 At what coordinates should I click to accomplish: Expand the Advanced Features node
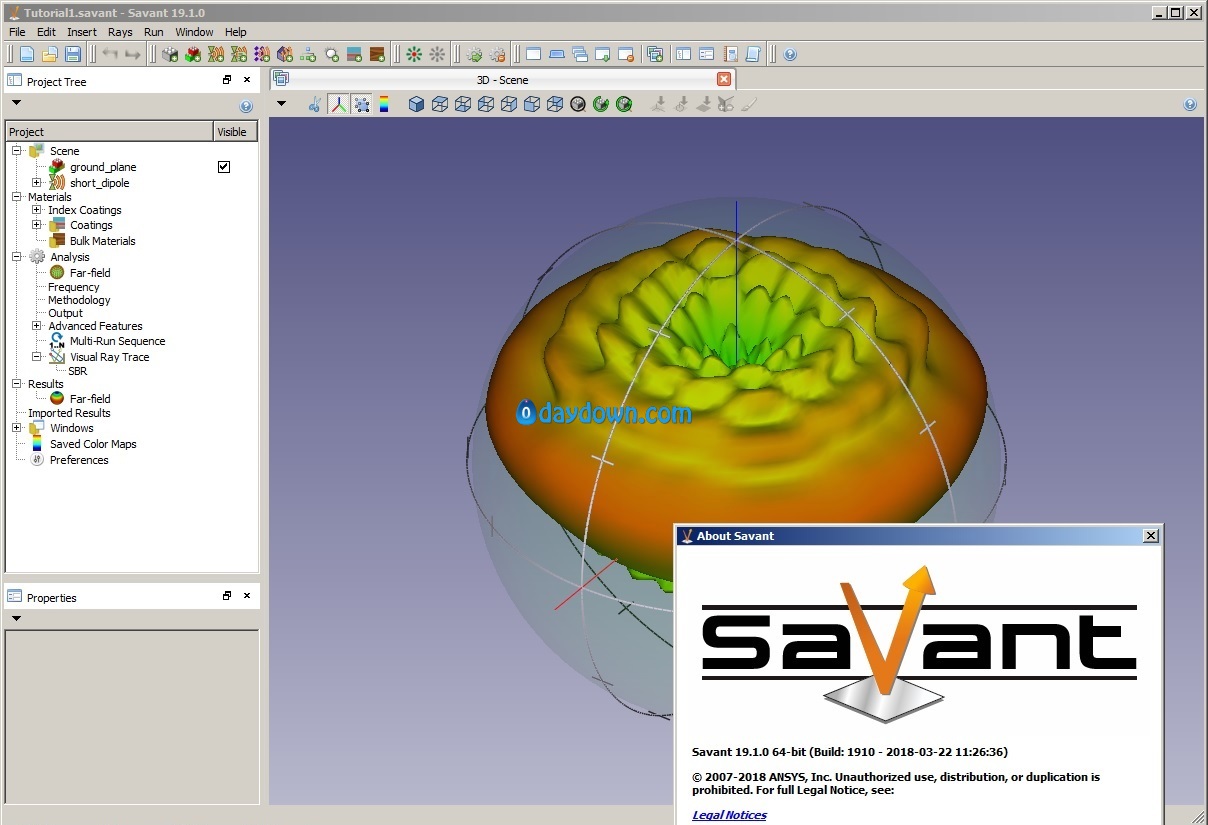[x=37, y=326]
